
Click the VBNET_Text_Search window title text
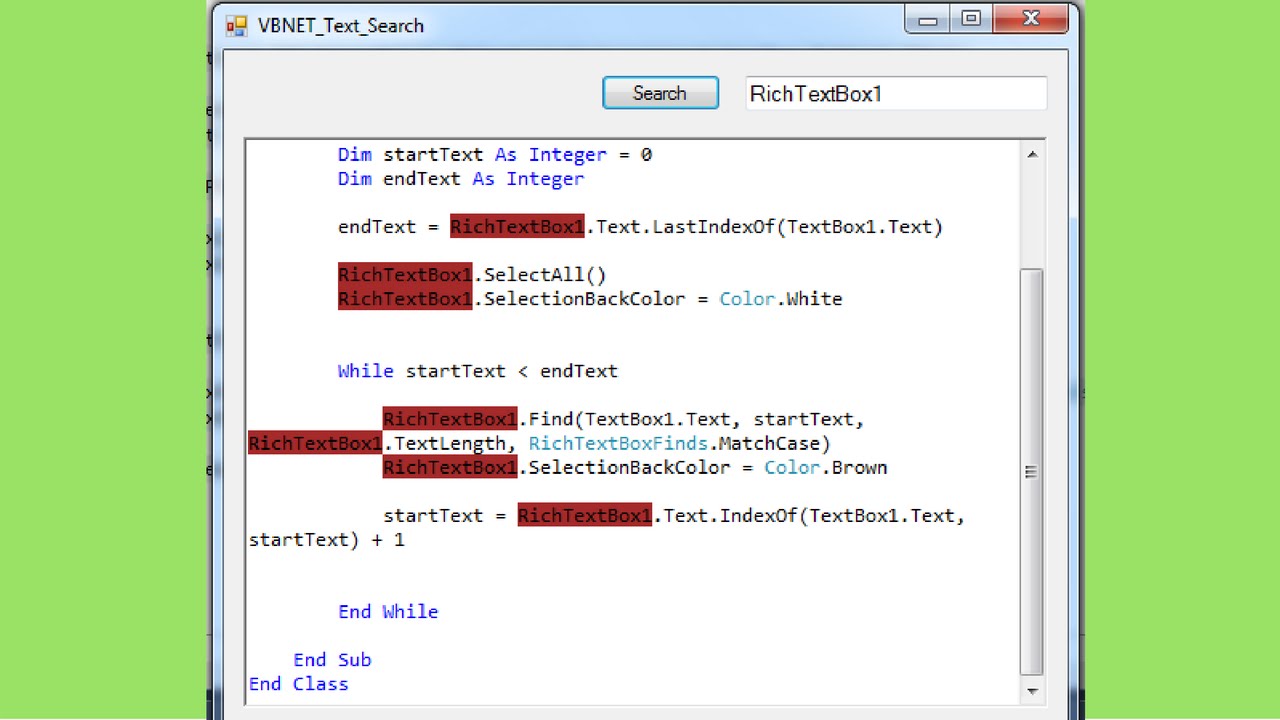pos(341,26)
